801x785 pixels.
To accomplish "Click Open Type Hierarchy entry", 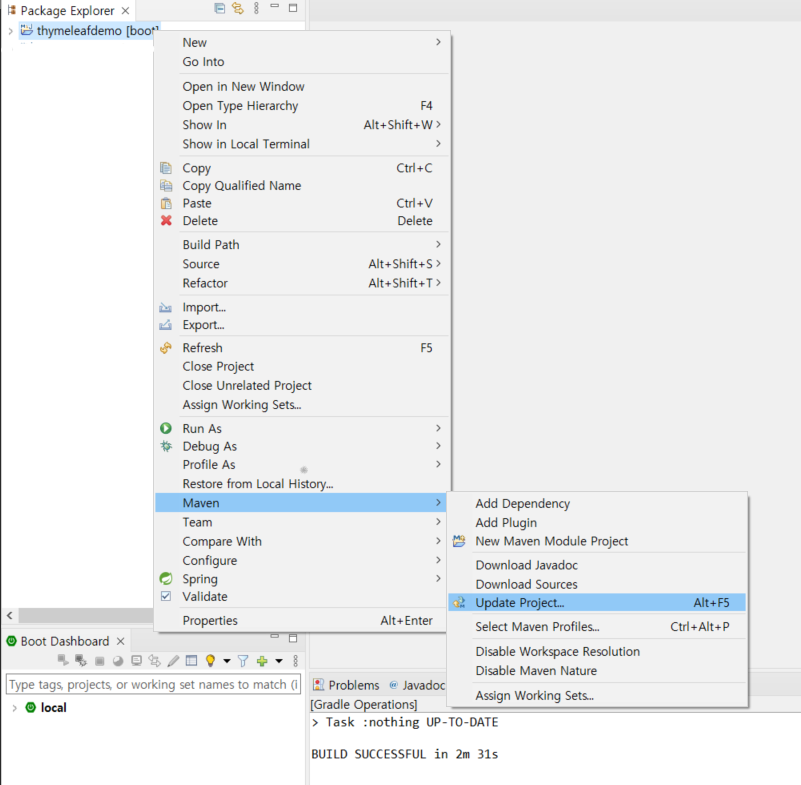I will 301,106.
